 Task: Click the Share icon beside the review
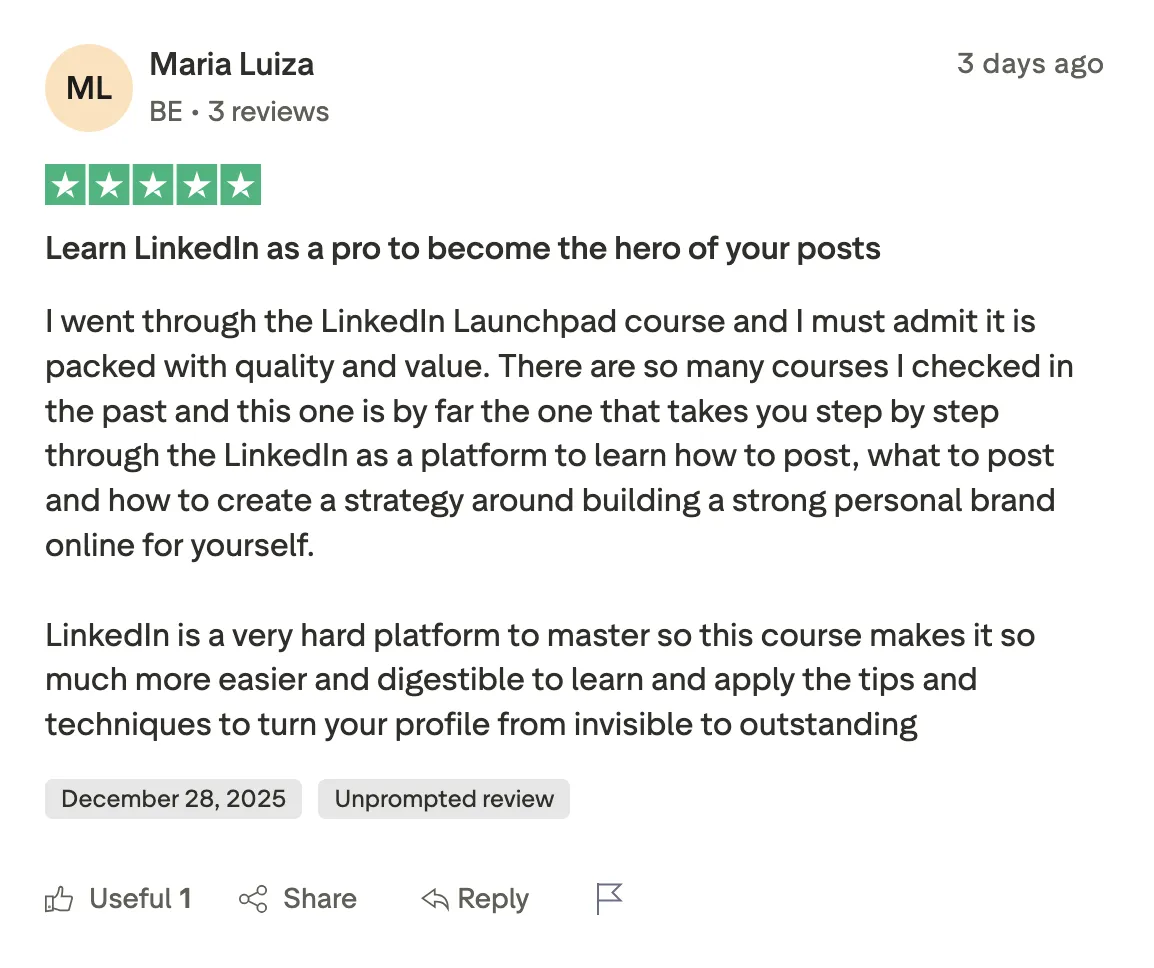[253, 898]
